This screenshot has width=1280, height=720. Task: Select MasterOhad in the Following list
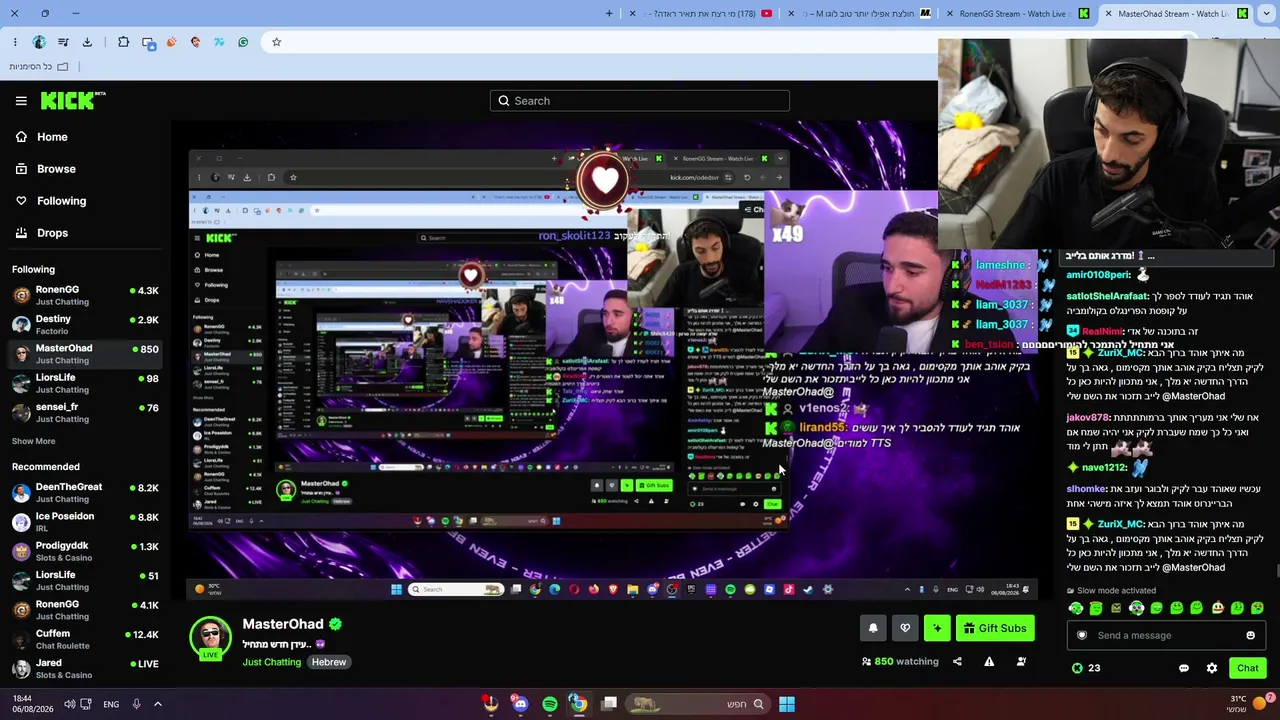point(85,353)
